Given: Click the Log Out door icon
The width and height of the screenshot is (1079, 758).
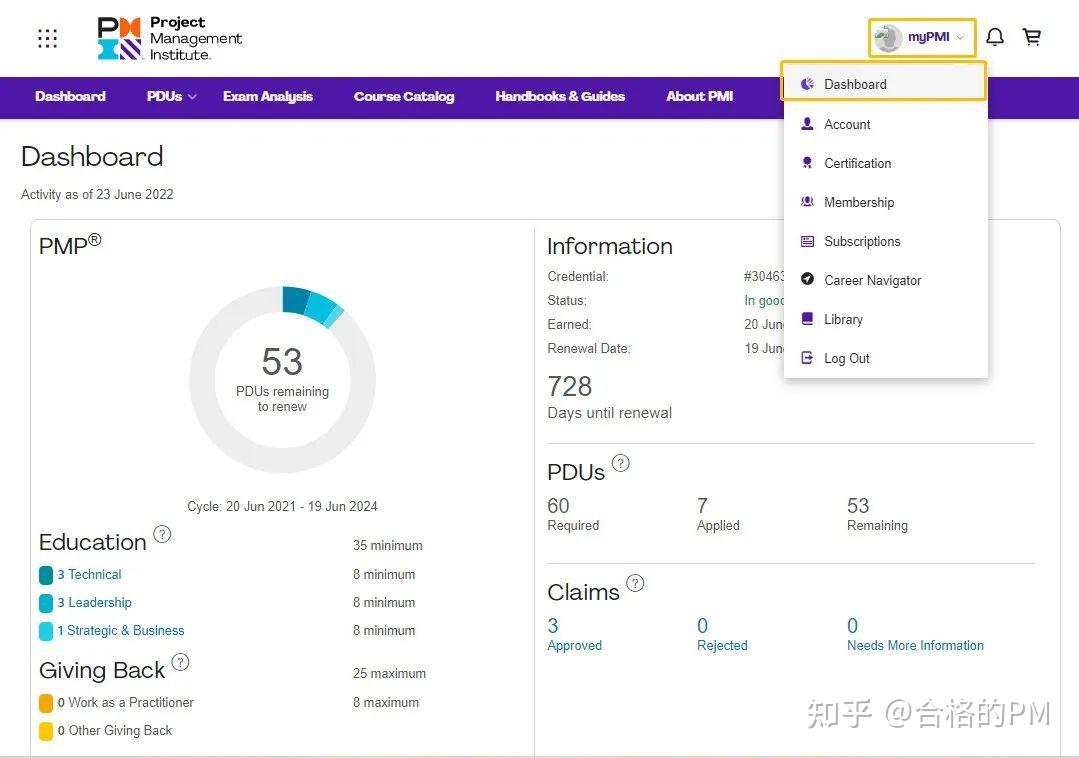Looking at the screenshot, I should pyautogui.click(x=807, y=358).
